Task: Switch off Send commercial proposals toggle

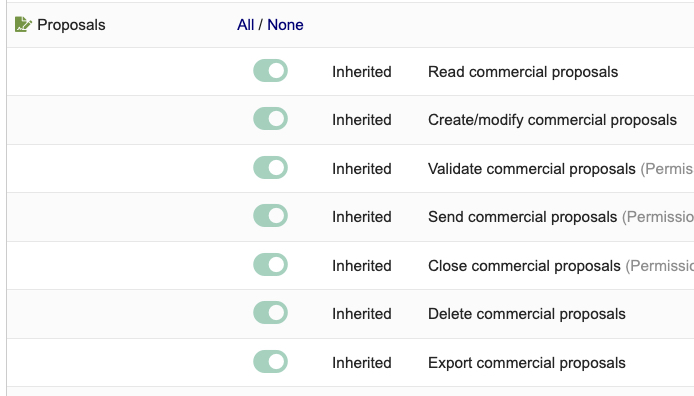Action: [270, 216]
